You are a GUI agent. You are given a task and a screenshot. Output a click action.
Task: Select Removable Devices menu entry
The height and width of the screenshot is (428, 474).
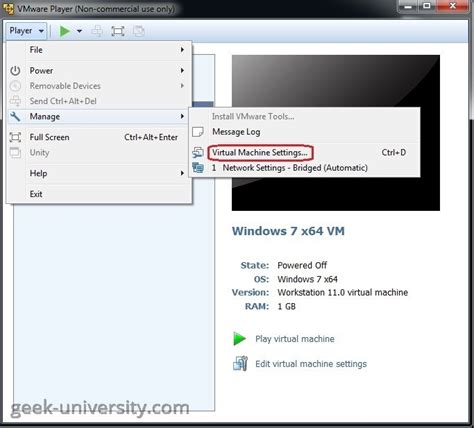point(99,86)
